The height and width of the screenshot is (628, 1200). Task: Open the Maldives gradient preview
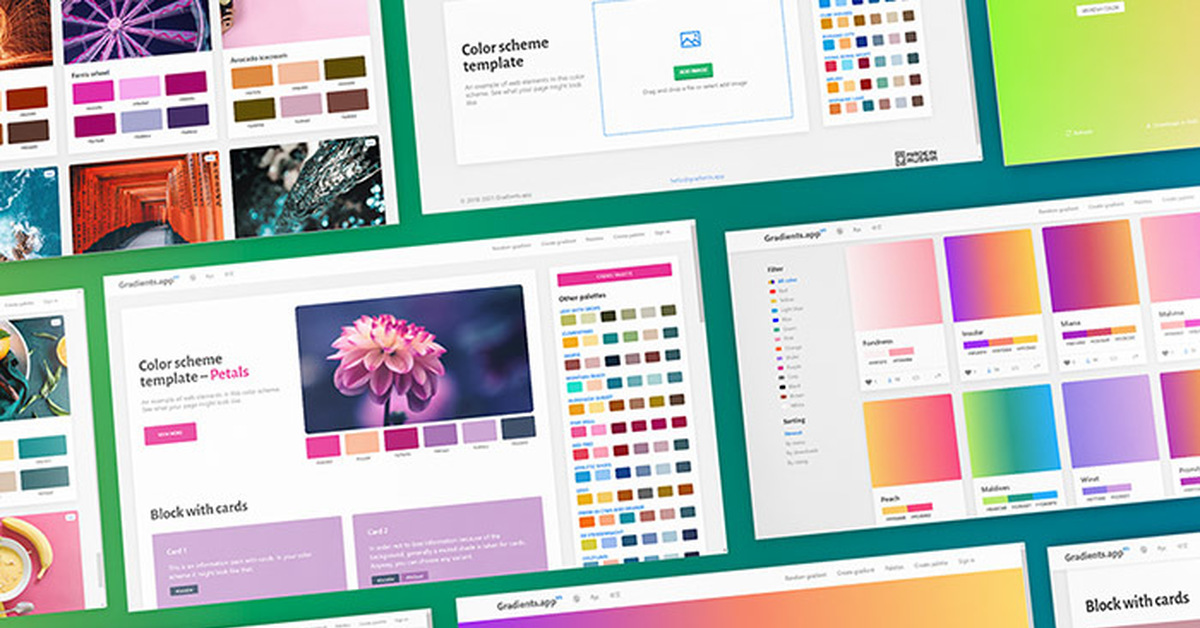(x=1011, y=430)
